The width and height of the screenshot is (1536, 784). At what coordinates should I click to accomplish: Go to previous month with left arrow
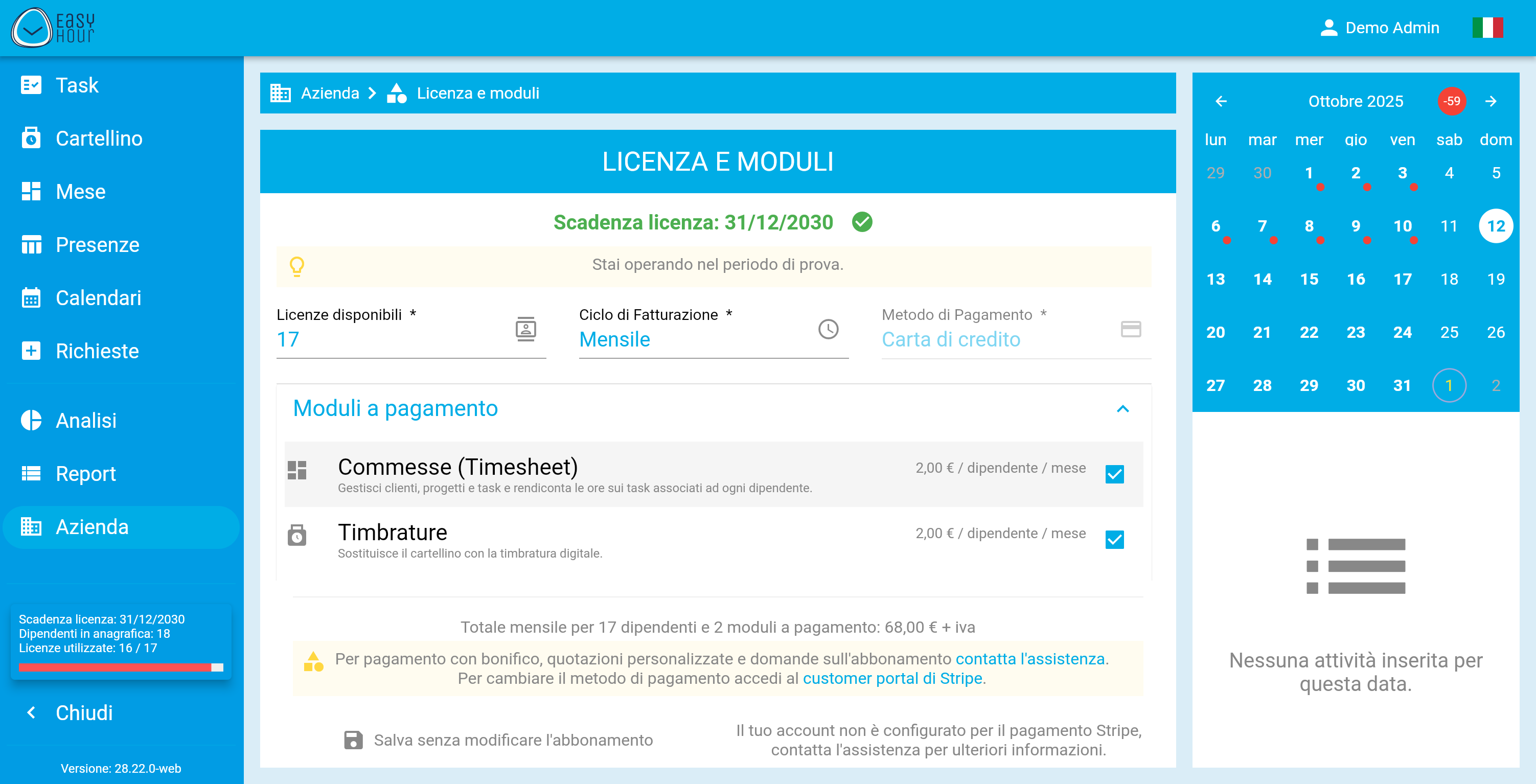pos(1221,101)
